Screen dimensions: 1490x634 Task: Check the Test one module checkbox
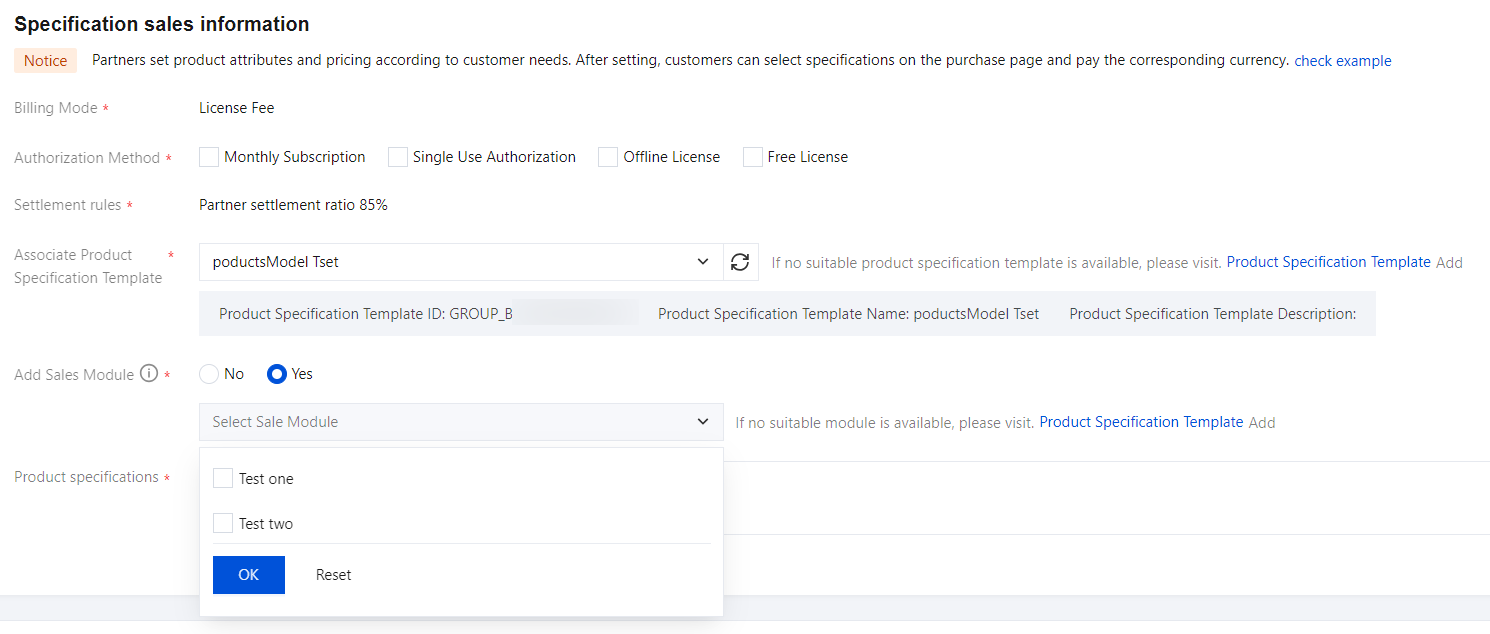(223, 477)
